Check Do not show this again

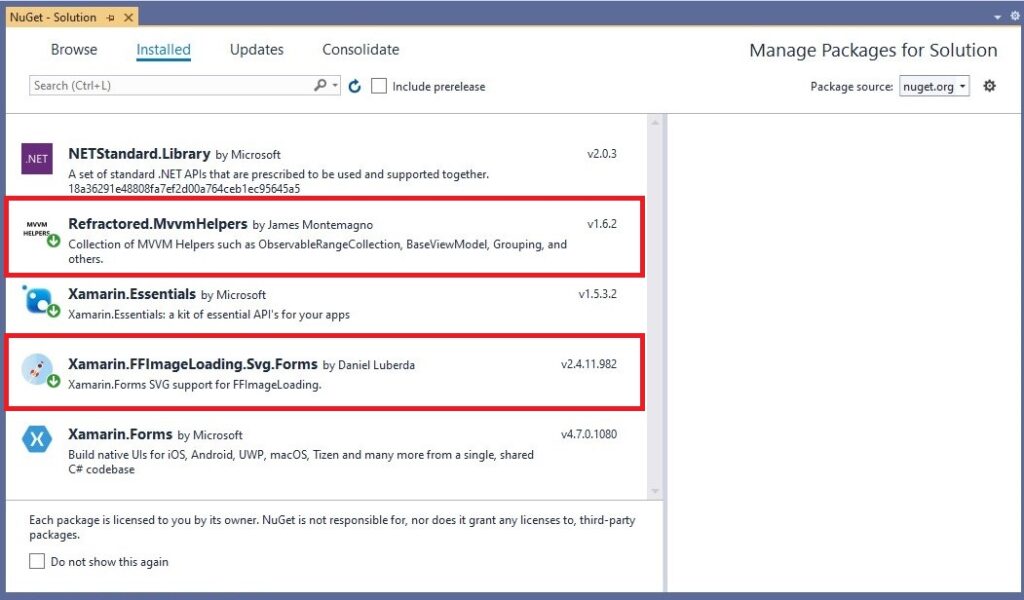point(37,561)
